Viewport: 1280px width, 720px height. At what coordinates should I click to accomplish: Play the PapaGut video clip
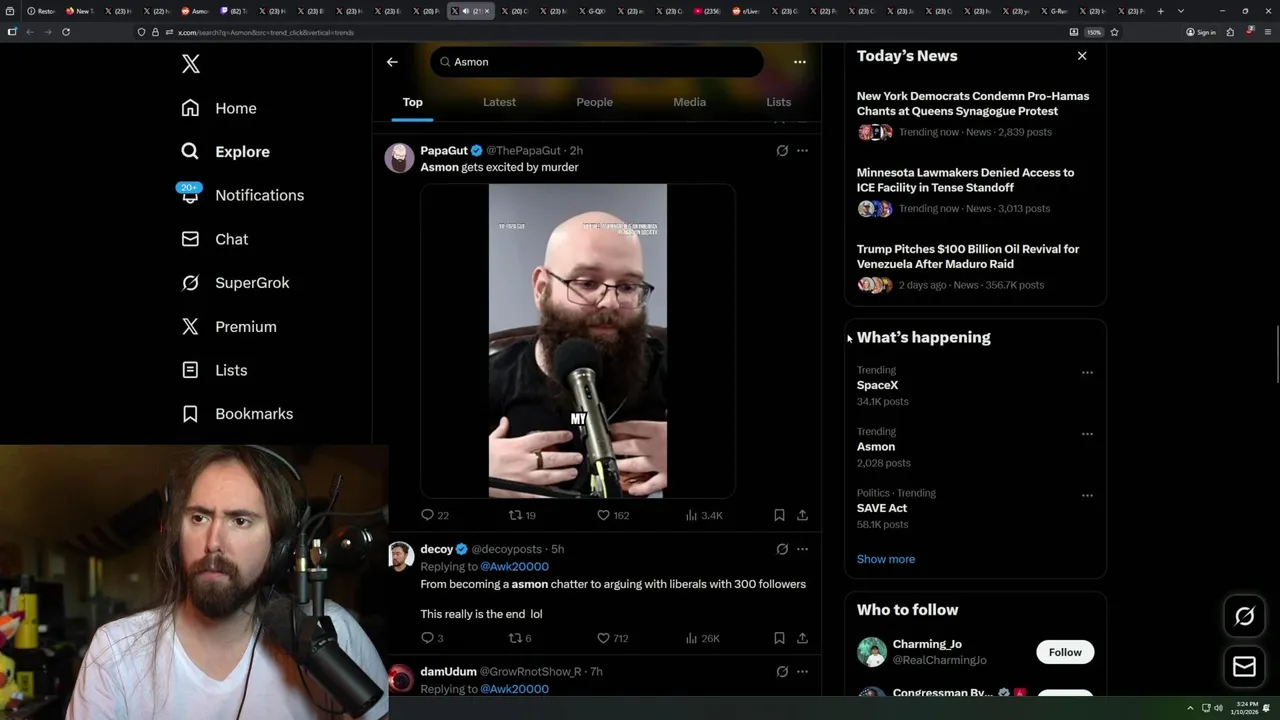click(x=577, y=340)
